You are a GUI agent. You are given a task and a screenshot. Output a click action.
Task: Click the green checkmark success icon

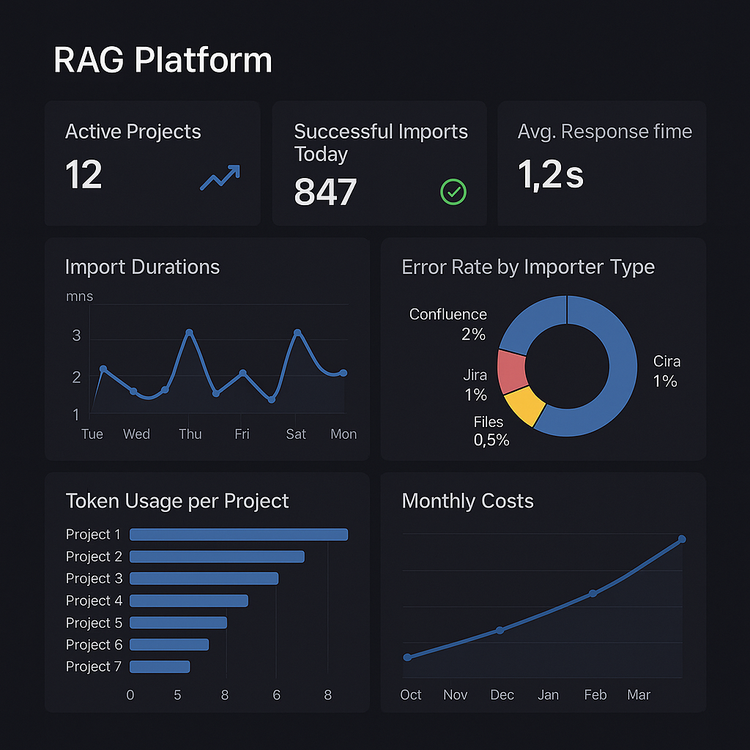click(453, 192)
